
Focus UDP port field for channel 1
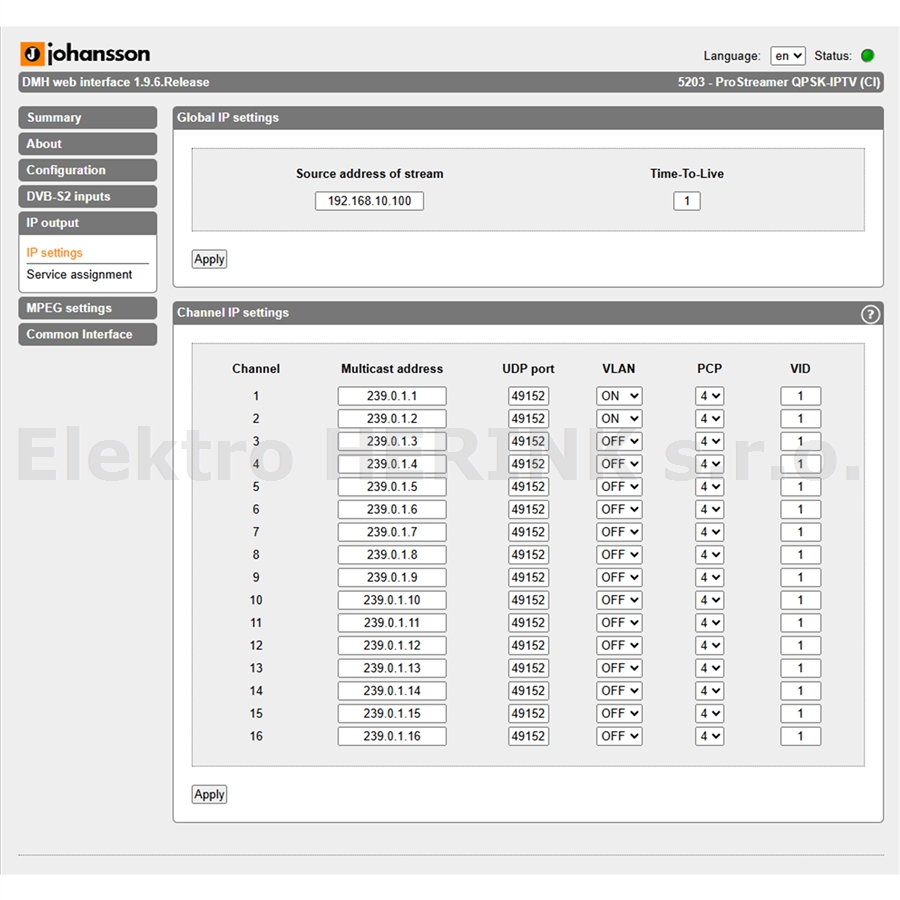528,396
